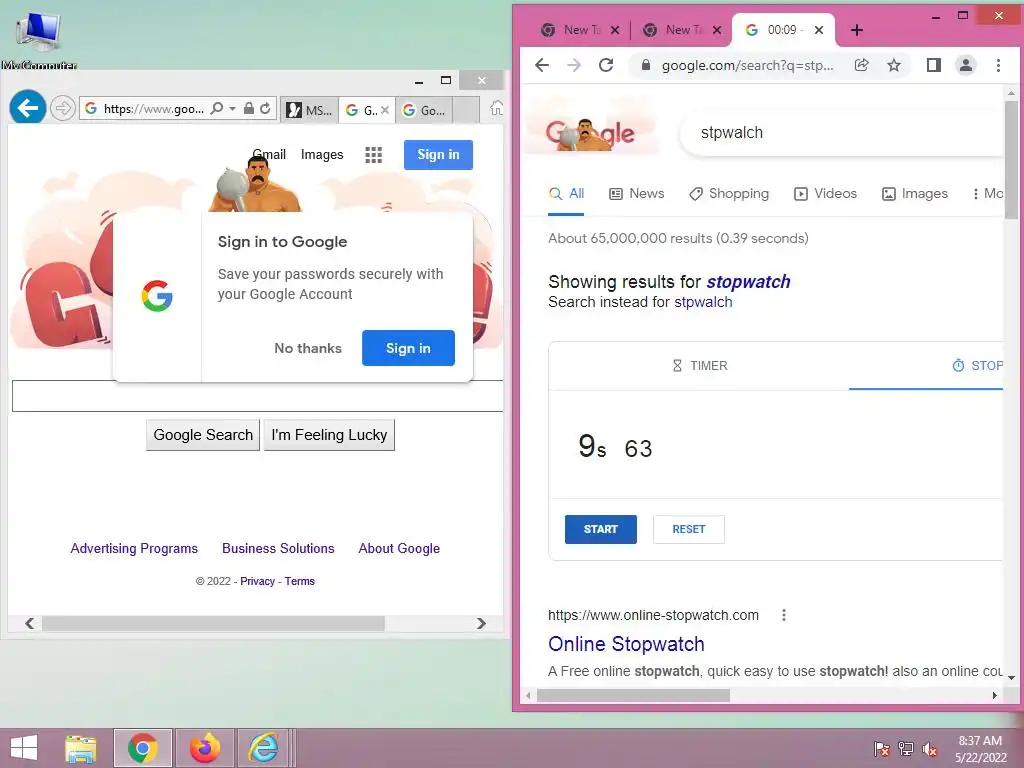Screen dimensions: 1024x768
Task: Open Firefox from the taskbar
Action: tap(204, 748)
